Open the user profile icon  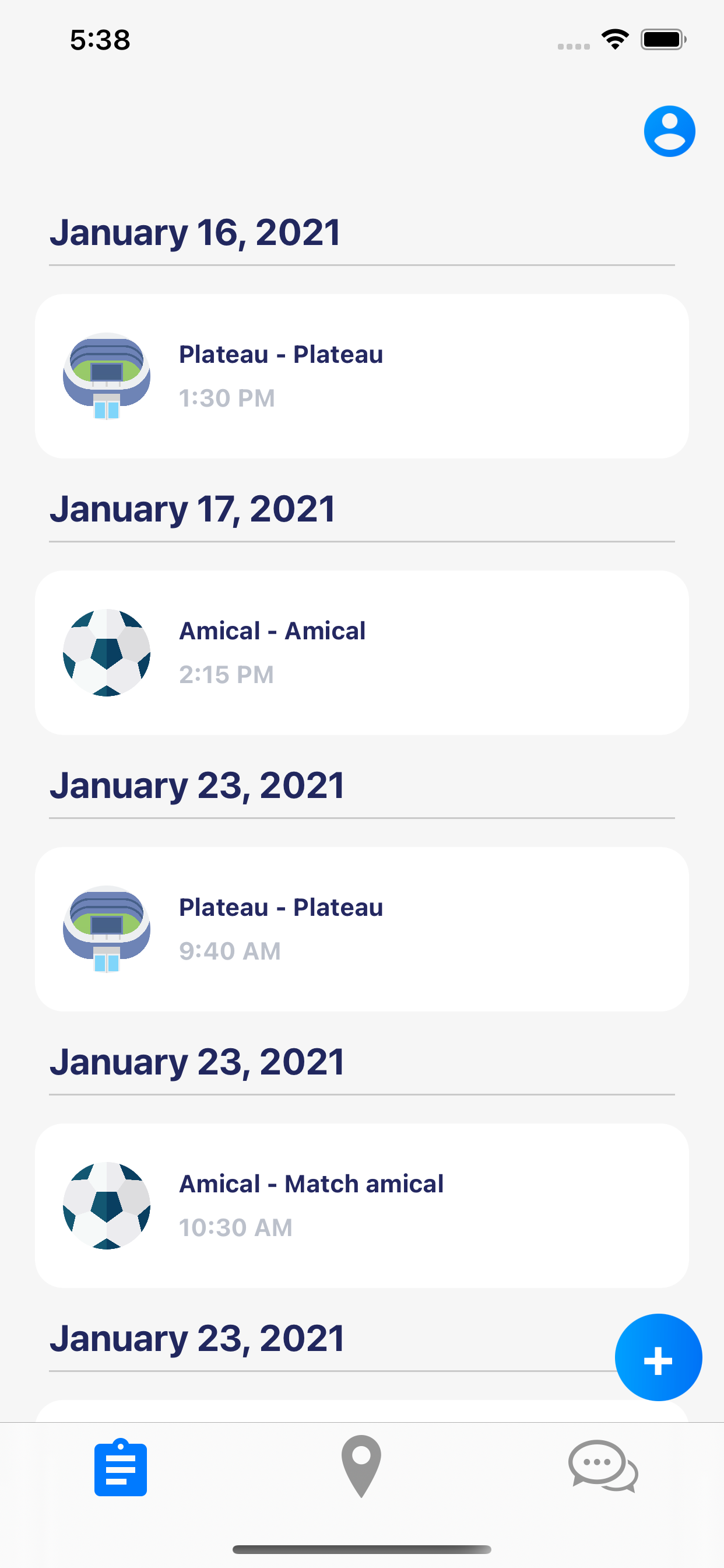669,131
